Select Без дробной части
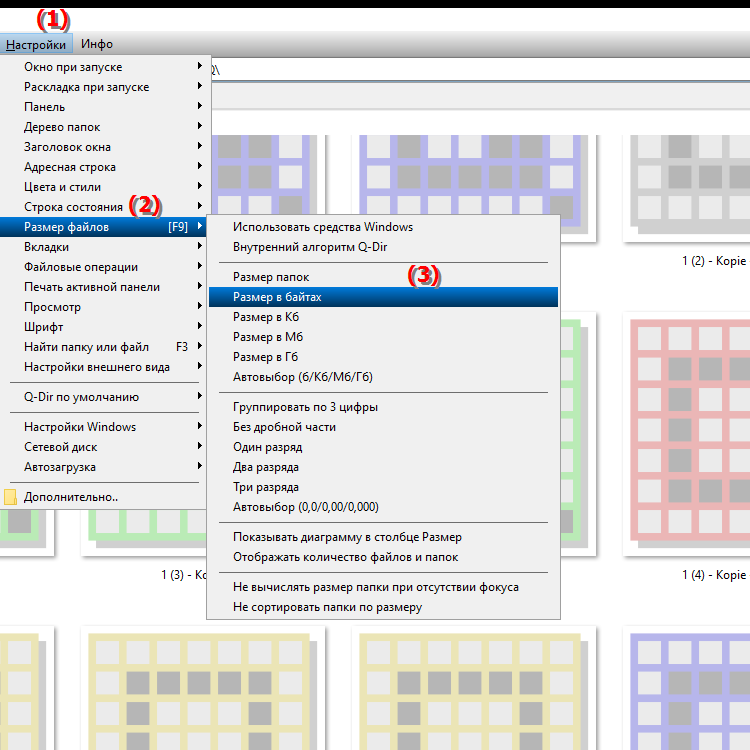 (x=384, y=427)
